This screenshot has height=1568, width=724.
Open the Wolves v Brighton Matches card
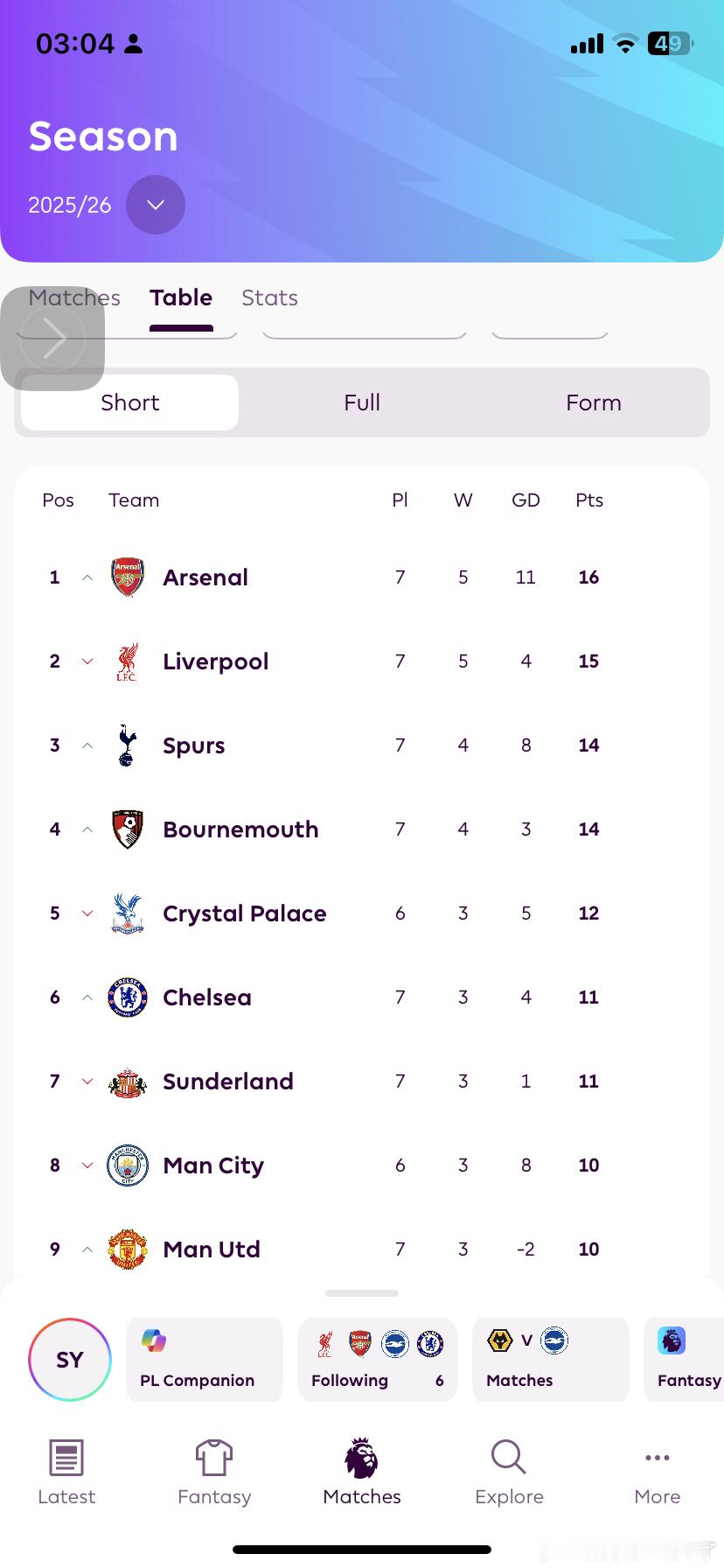click(550, 1359)
